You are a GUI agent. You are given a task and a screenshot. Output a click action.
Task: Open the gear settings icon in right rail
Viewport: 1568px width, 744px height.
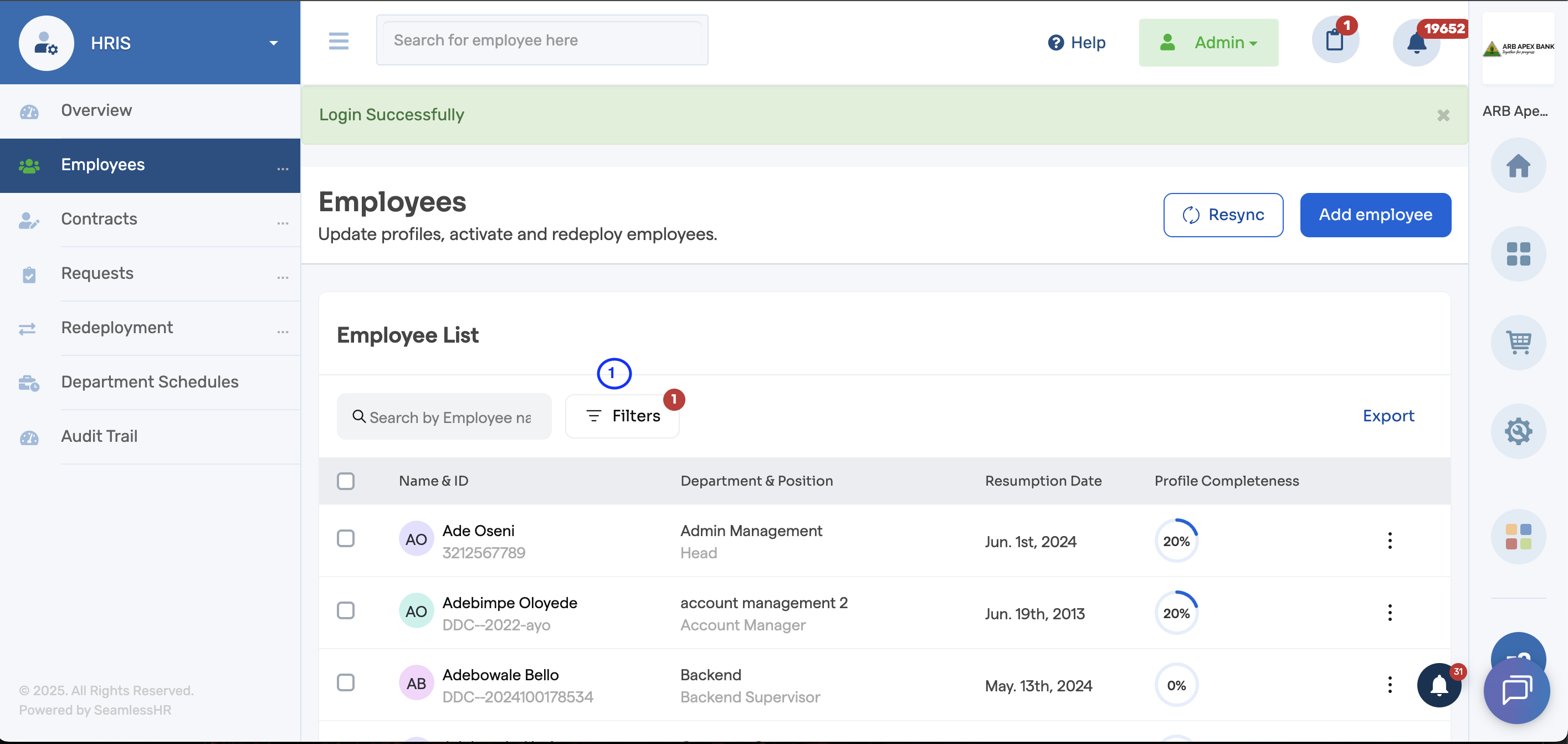[1518, 431]
